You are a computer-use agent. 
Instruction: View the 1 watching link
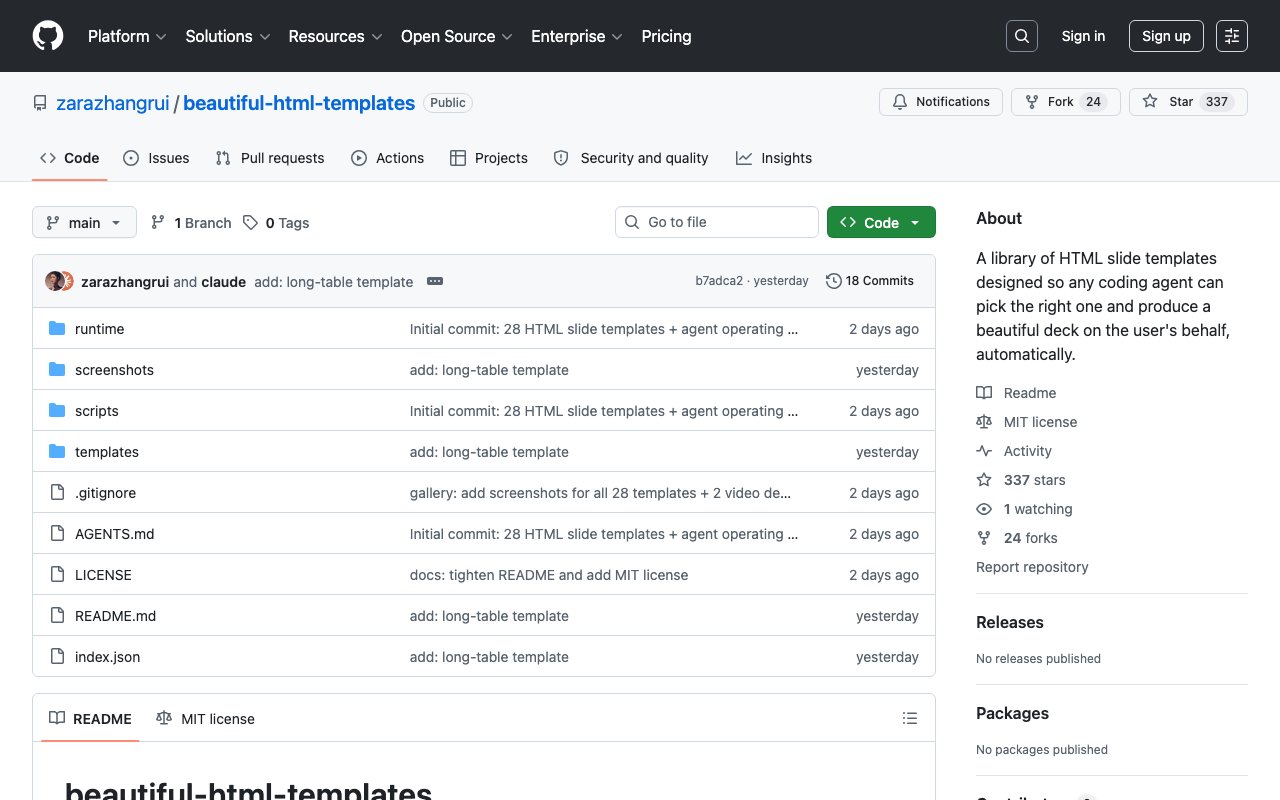tap(1024, 509)
